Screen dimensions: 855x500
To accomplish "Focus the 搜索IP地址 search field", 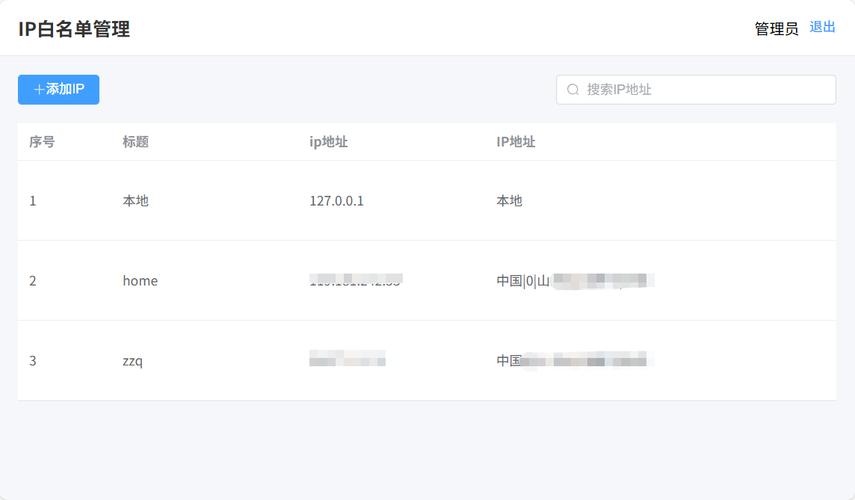I will click(696, 89).
